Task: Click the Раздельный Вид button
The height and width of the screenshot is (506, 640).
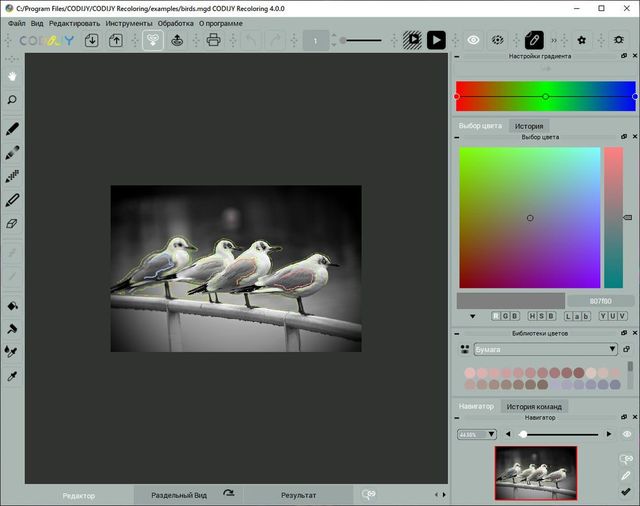Action: [x=179, y=495]
